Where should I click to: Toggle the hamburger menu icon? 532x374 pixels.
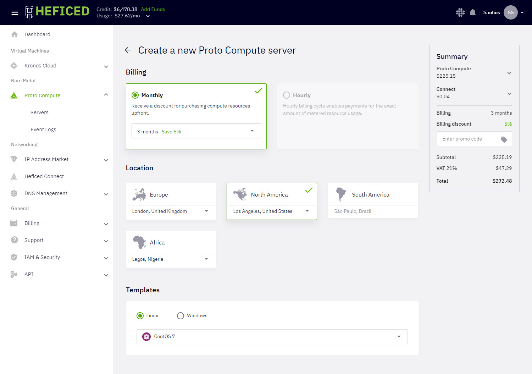15,13
